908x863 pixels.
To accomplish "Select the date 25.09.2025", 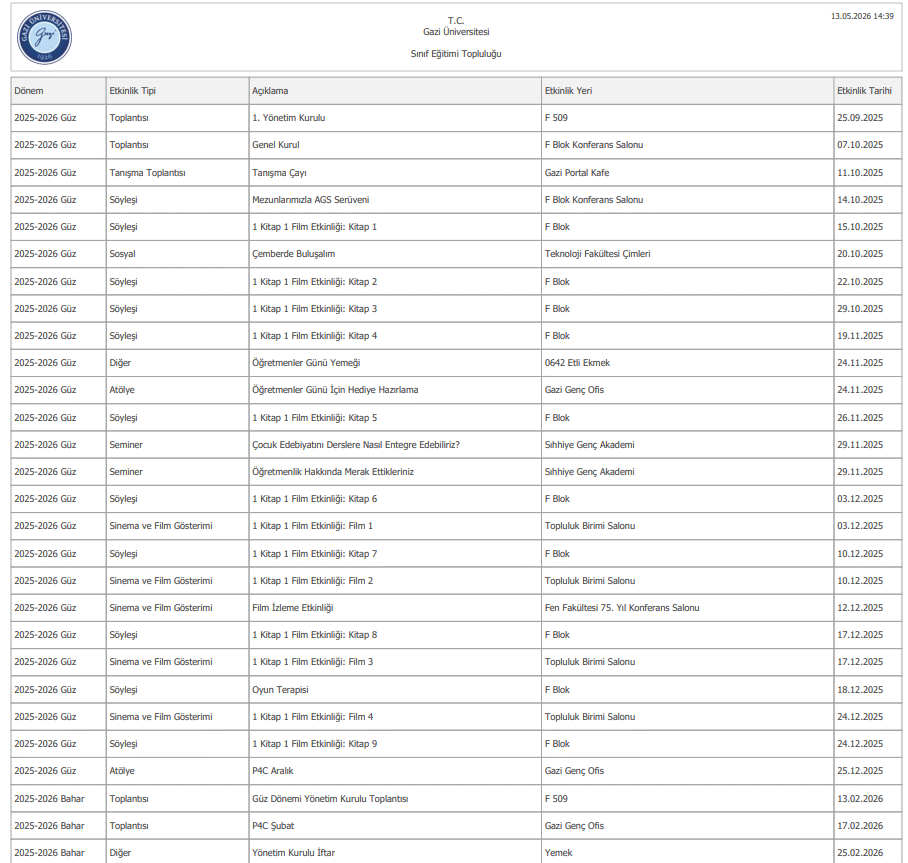I will pyautogui.click(x=867, y=118).
